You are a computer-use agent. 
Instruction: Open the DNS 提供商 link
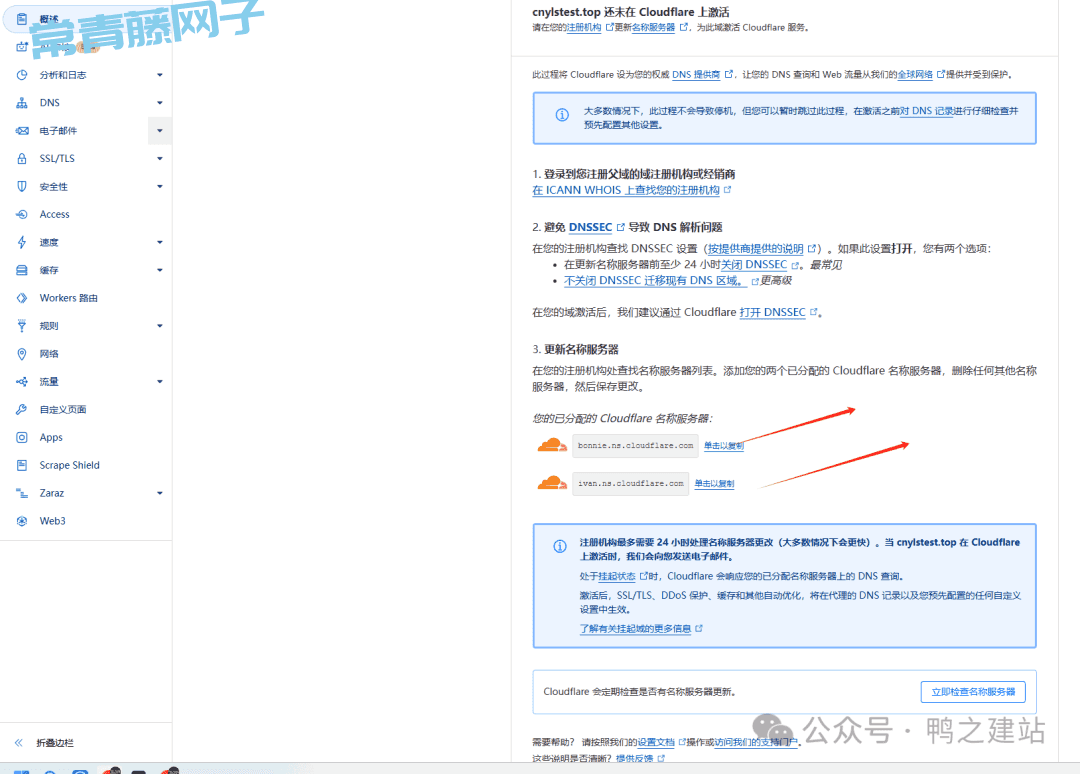(696, 74)
